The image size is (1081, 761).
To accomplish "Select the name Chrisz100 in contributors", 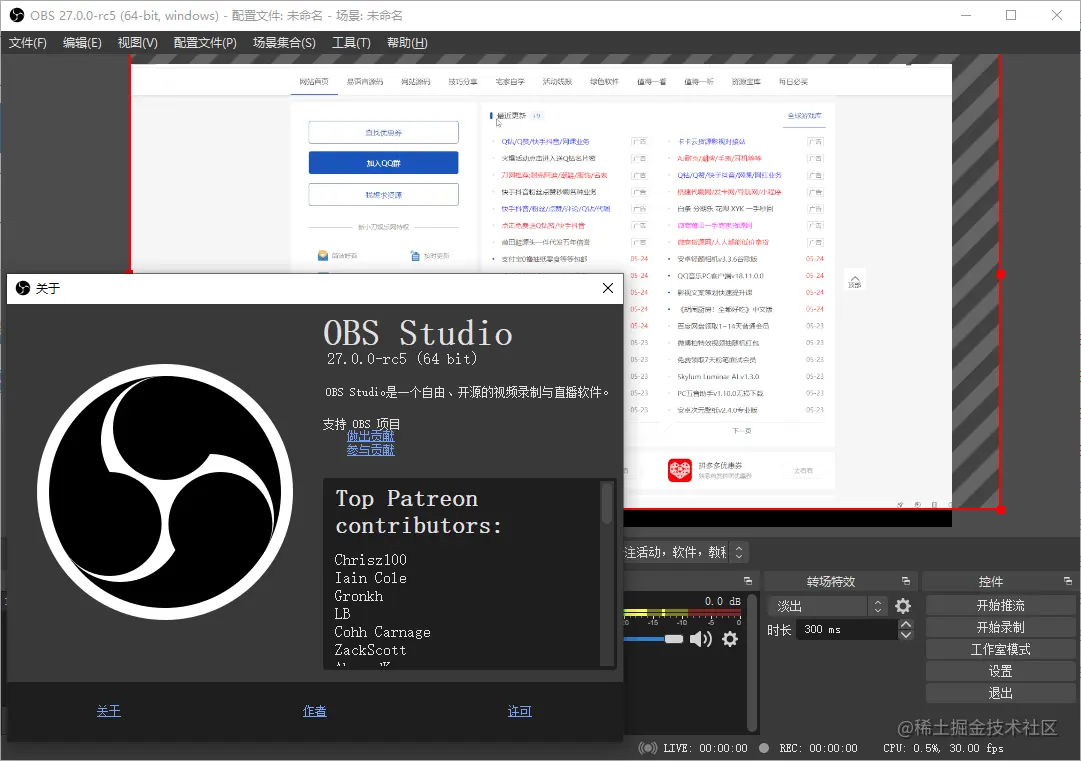I will pos(370,560).
